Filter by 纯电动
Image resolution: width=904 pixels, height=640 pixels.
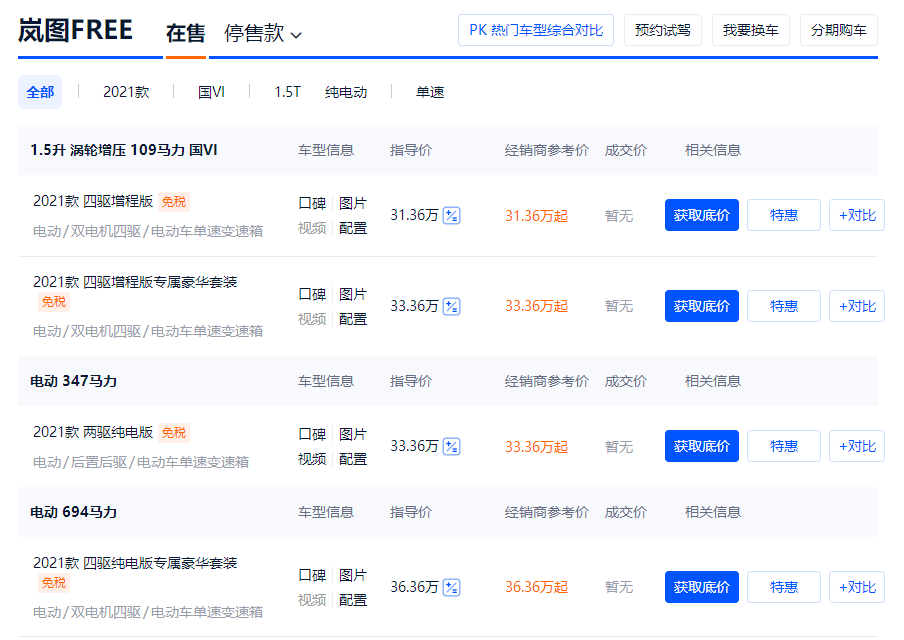pyautogui.click(x=345, y=92)
